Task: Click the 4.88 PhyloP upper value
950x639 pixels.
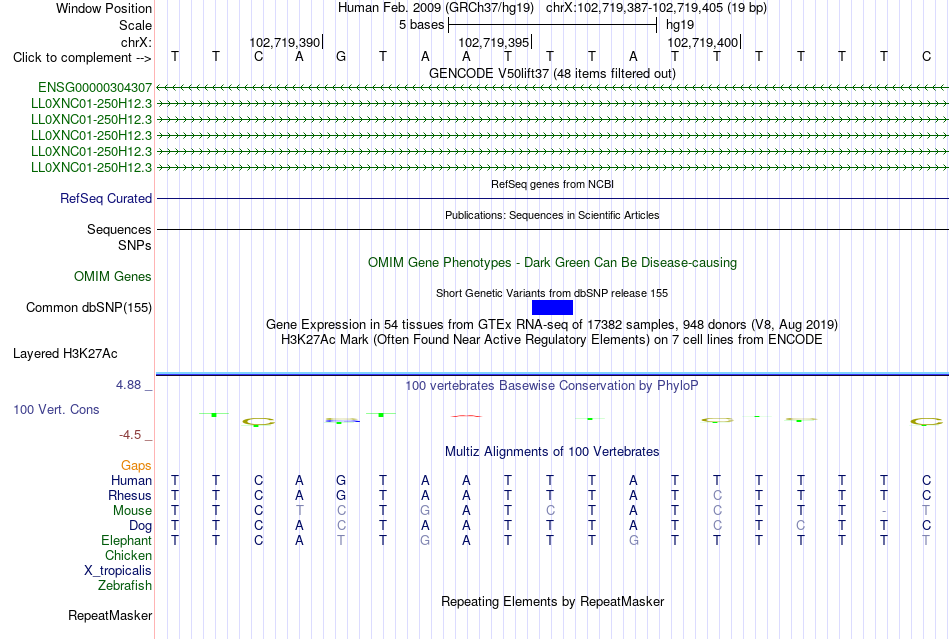Action: (x=128, y=385)
